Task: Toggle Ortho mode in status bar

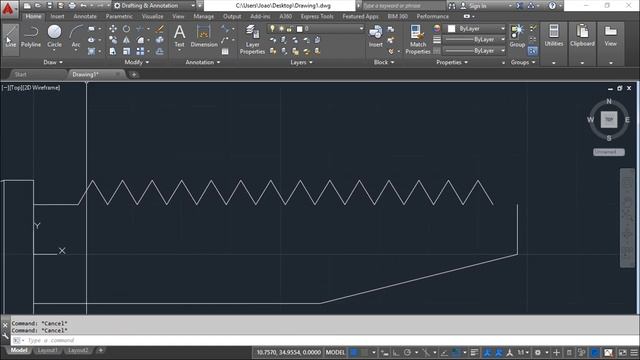Action: click(396, 352)
